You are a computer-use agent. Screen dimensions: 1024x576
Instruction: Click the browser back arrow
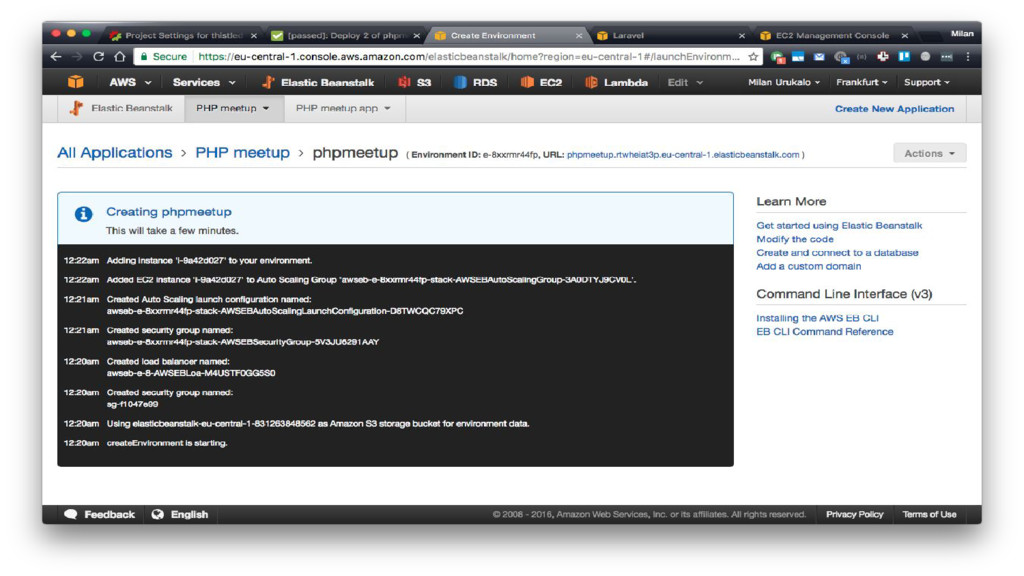[56, 57]
